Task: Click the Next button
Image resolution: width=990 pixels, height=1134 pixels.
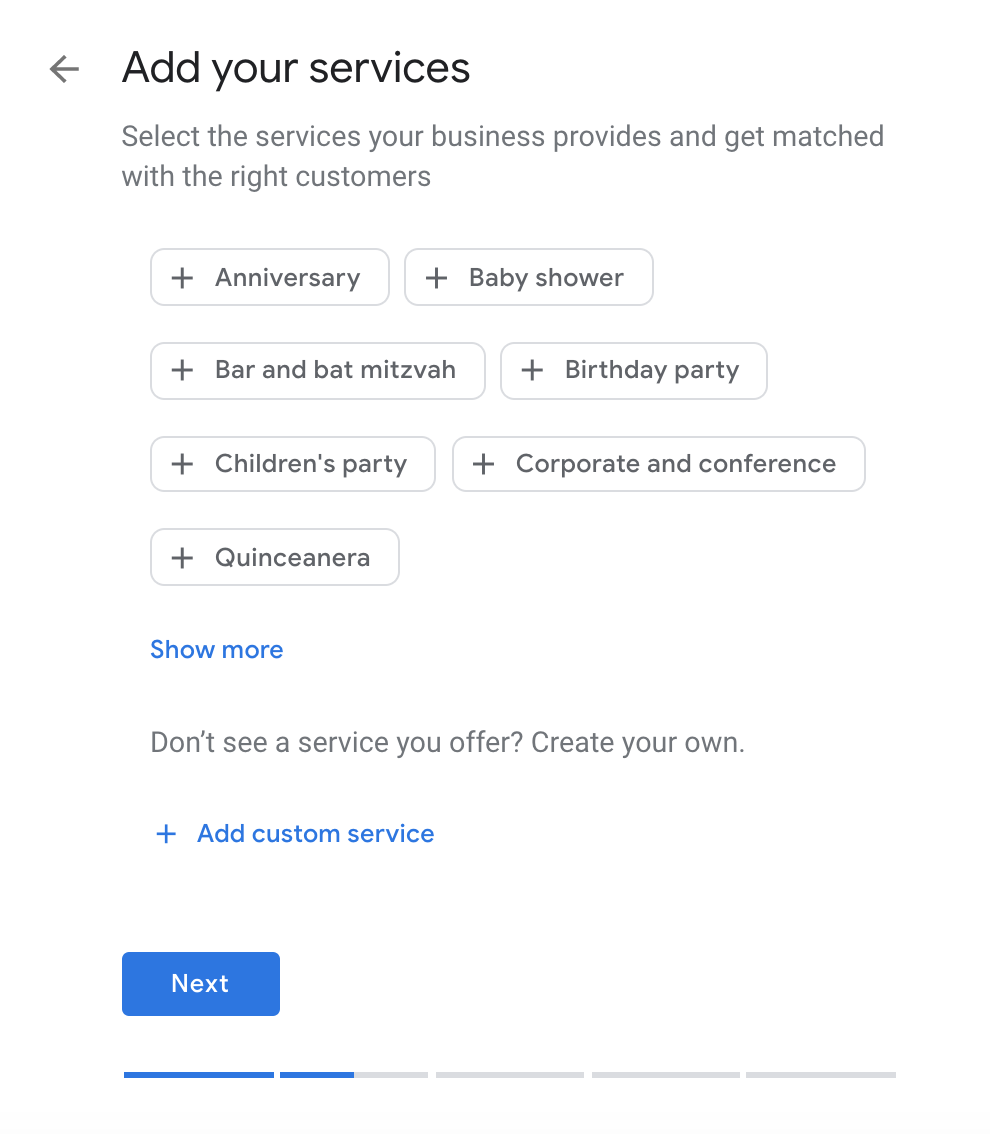Action: [x=200, y=984]
